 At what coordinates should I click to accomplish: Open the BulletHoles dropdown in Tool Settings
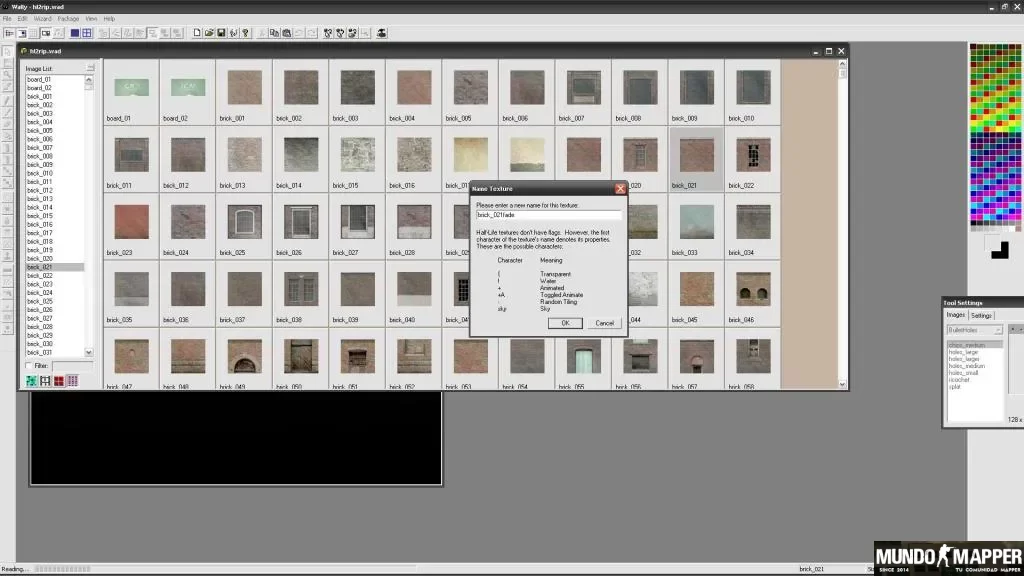pos(975,330)
